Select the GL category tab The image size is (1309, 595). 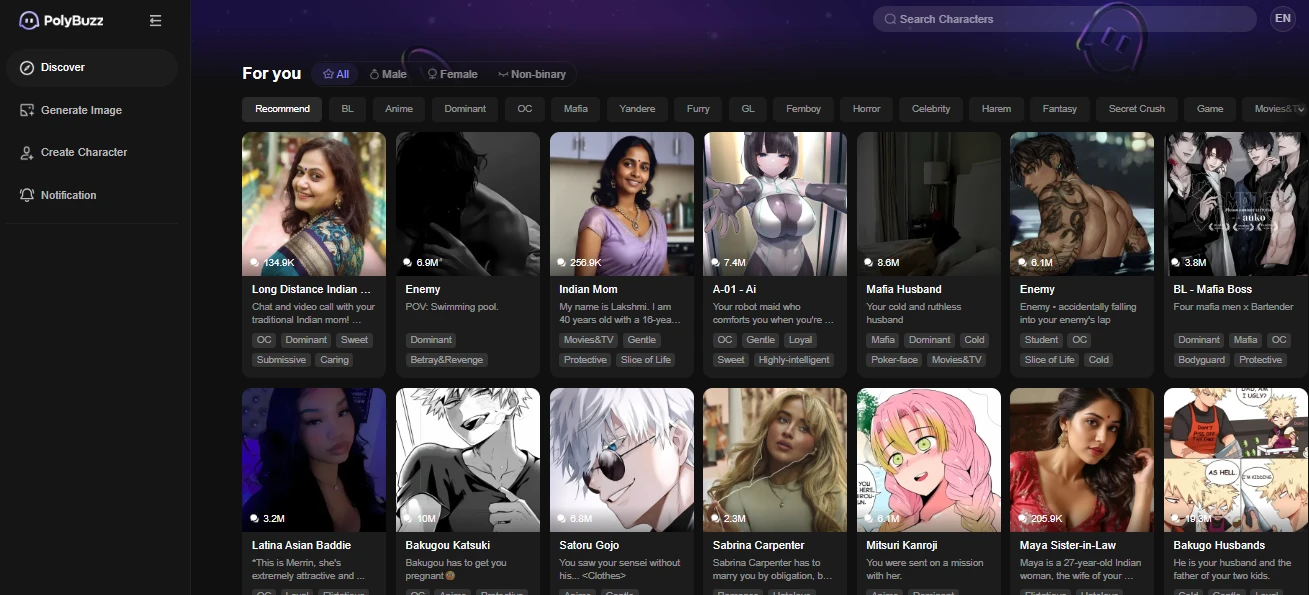(748, 109)
